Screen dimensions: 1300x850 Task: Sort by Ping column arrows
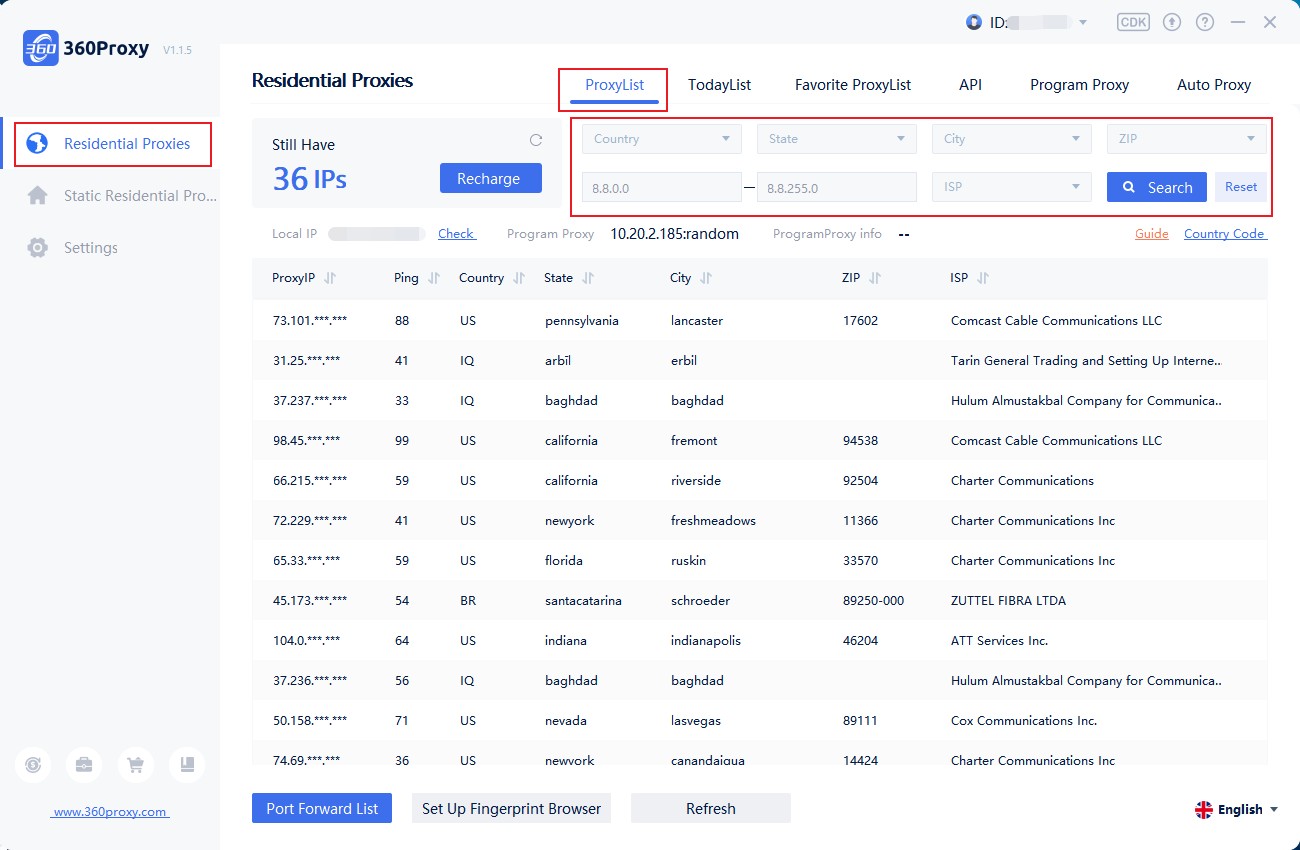[x=433, y=278]
